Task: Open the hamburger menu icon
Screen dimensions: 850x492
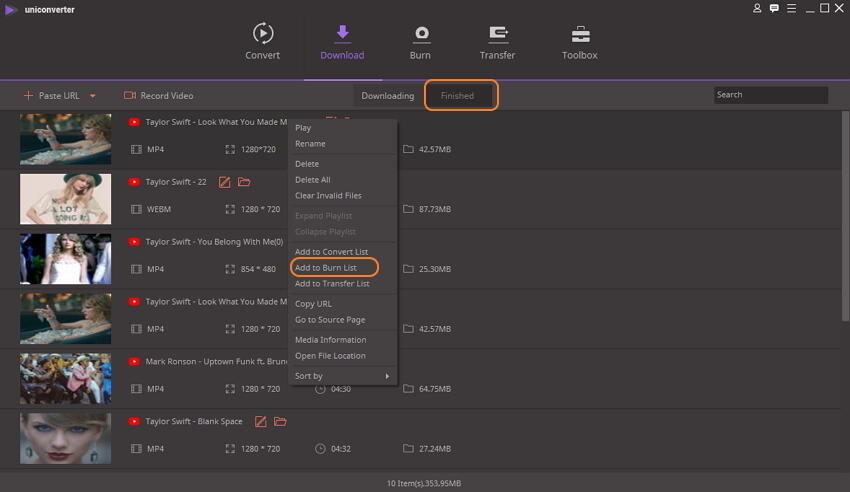Action: coord(791,8)
